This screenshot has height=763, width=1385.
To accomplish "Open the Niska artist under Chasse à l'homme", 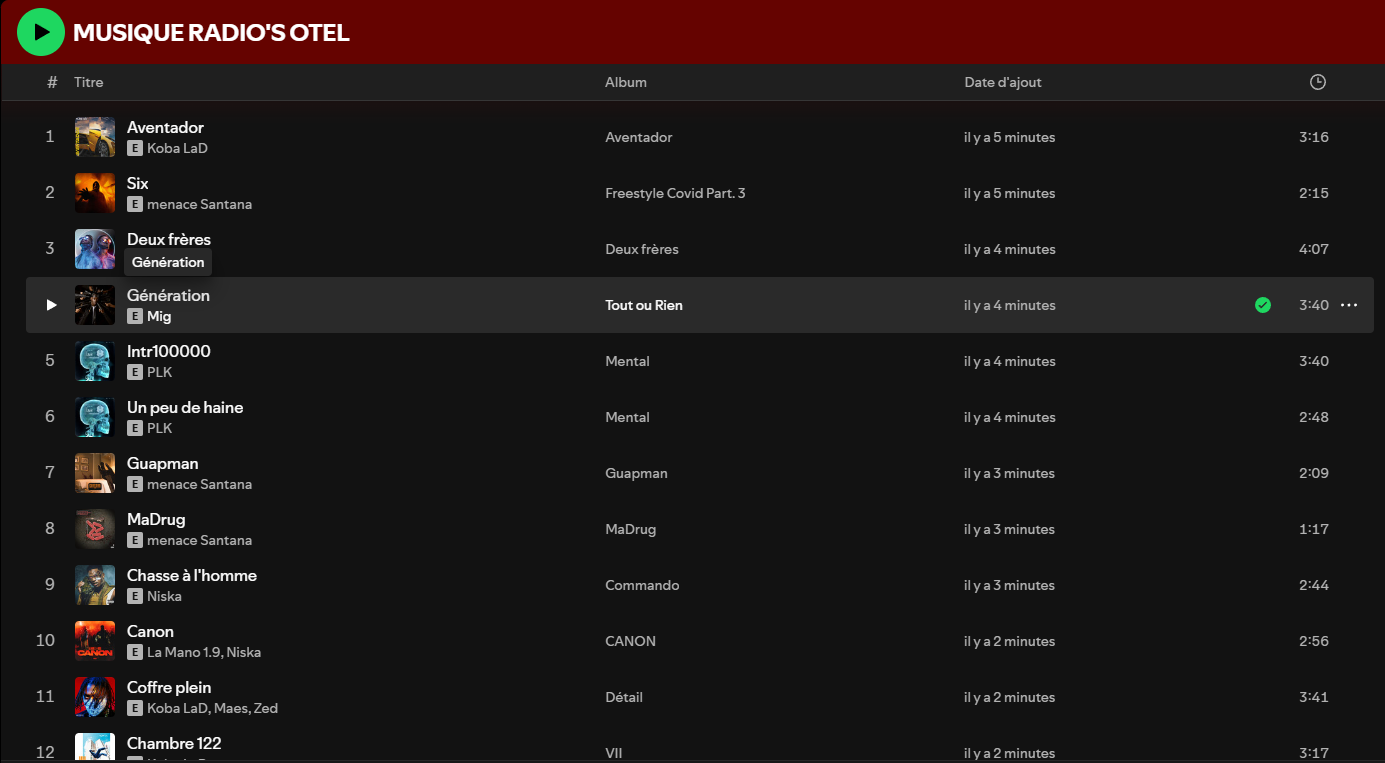I will (164, 596).
